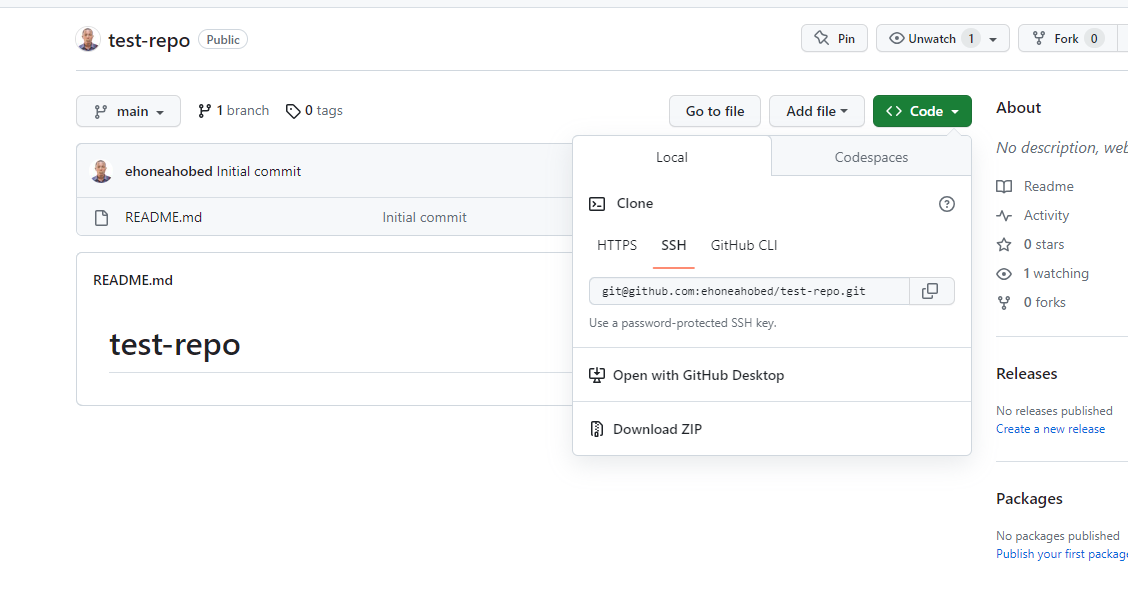Collapse the green Code dropdown button
The width and height of the screenshot is (1128, 598).
point(922,111)
